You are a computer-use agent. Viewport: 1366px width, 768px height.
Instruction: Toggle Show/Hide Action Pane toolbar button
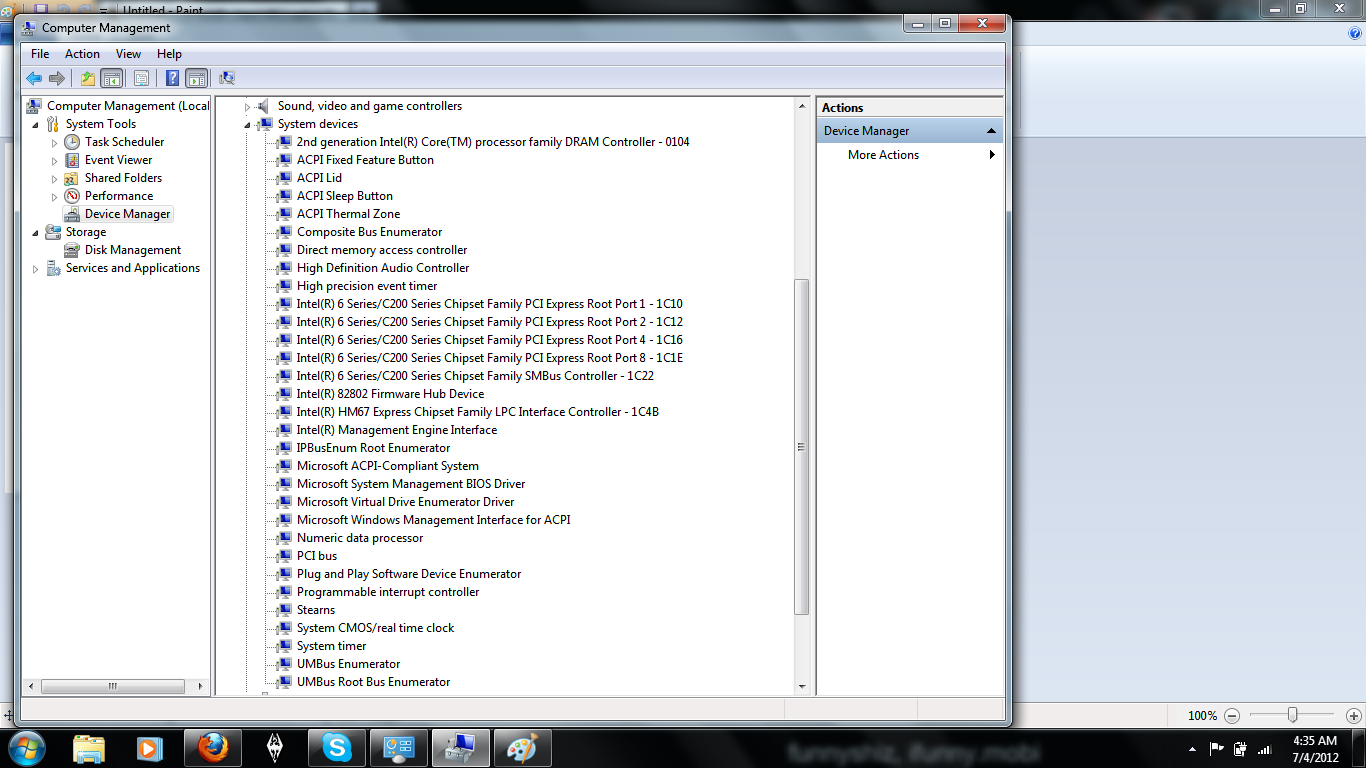[197, 78]
